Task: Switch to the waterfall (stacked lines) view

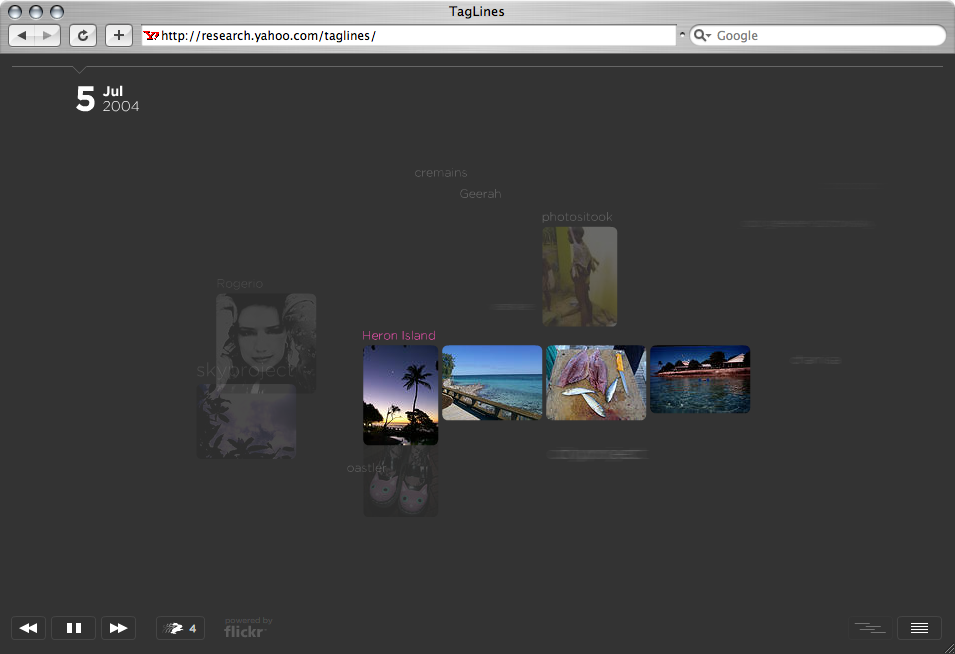Action: (x=919, y=628)
